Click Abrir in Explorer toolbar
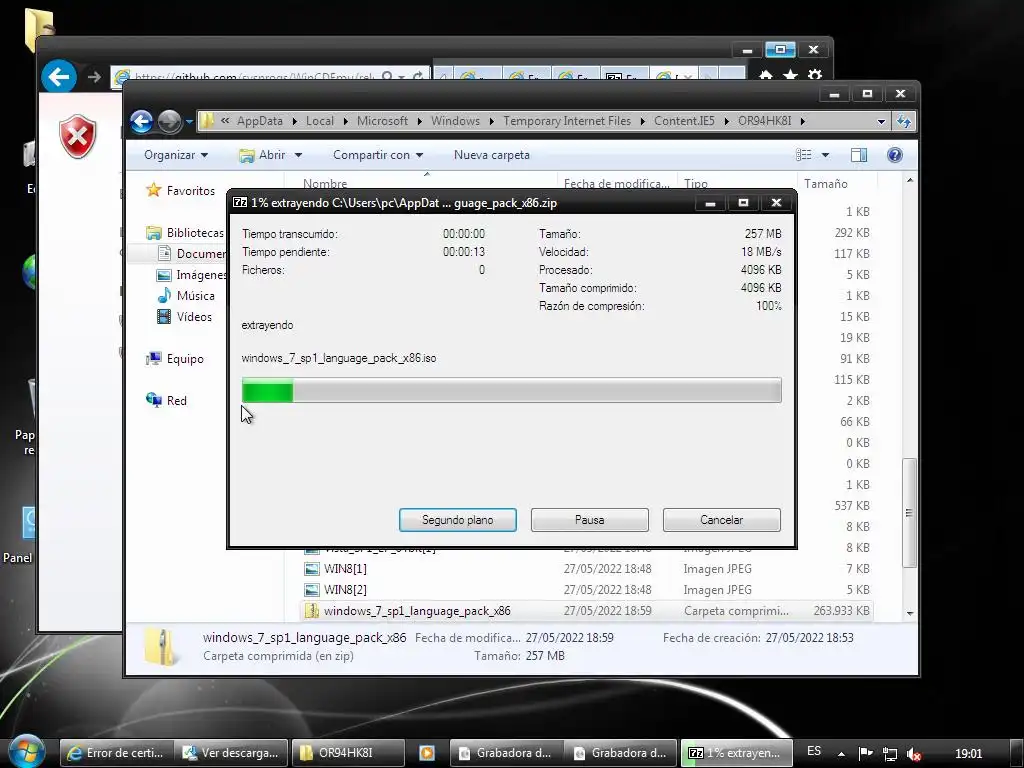Screen dimensions: 1024x768 (263, 155)
